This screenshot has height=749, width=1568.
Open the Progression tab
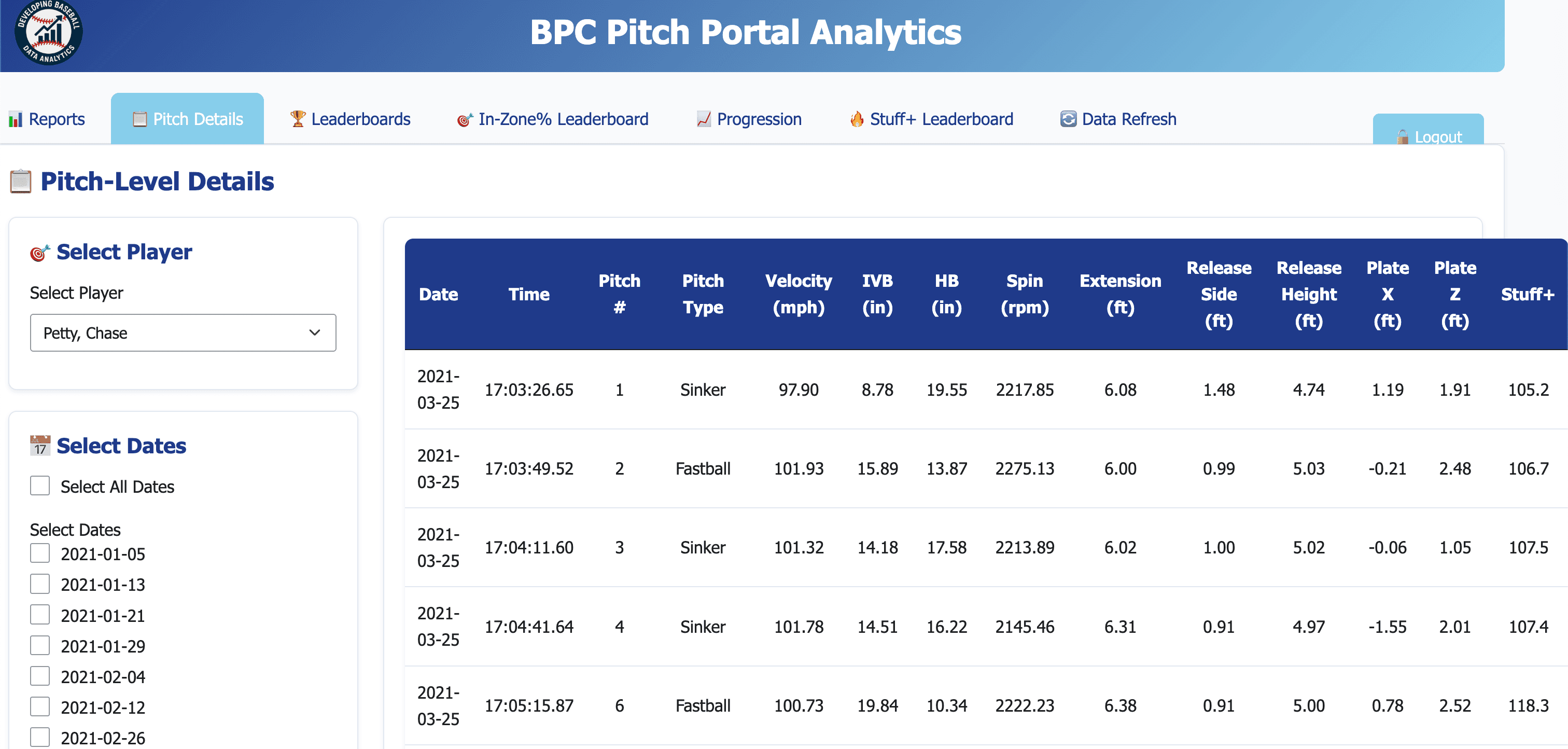point(749,119)
